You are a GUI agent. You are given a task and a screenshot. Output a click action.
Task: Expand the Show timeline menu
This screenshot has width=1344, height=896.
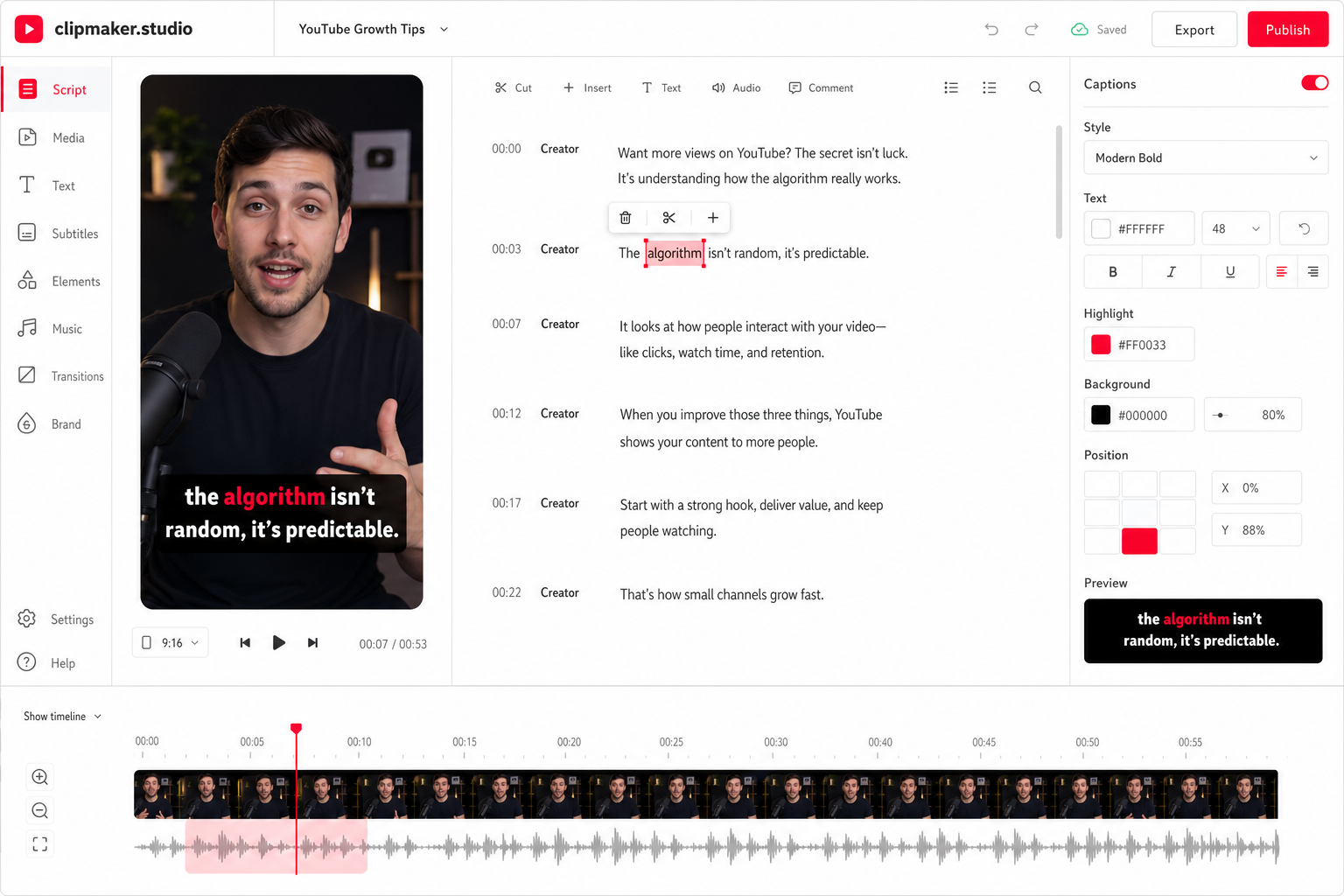pyautogui.click(x=63, y=717)
